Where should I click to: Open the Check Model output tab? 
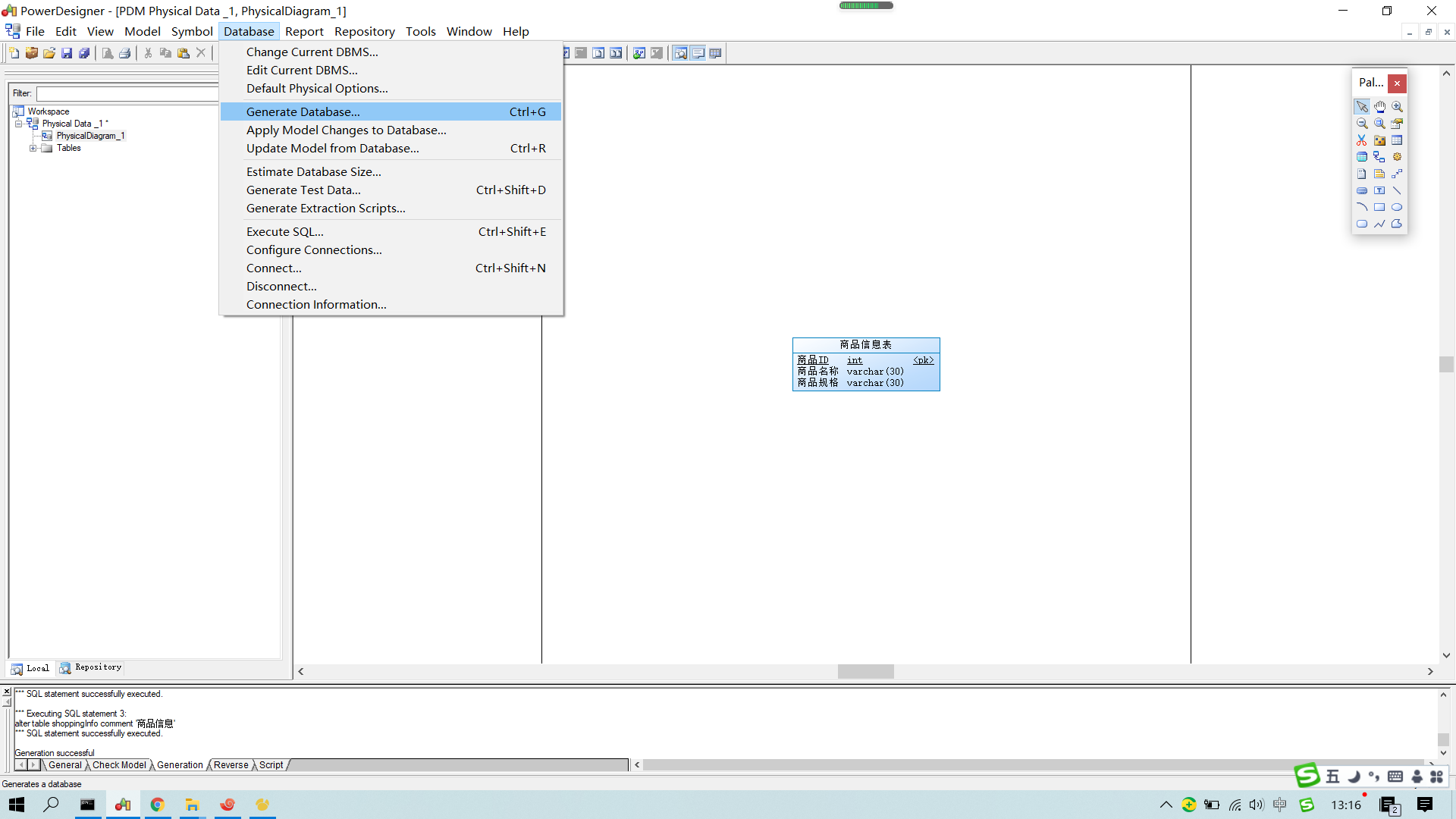pyautogui.click(x=119, y=764)
